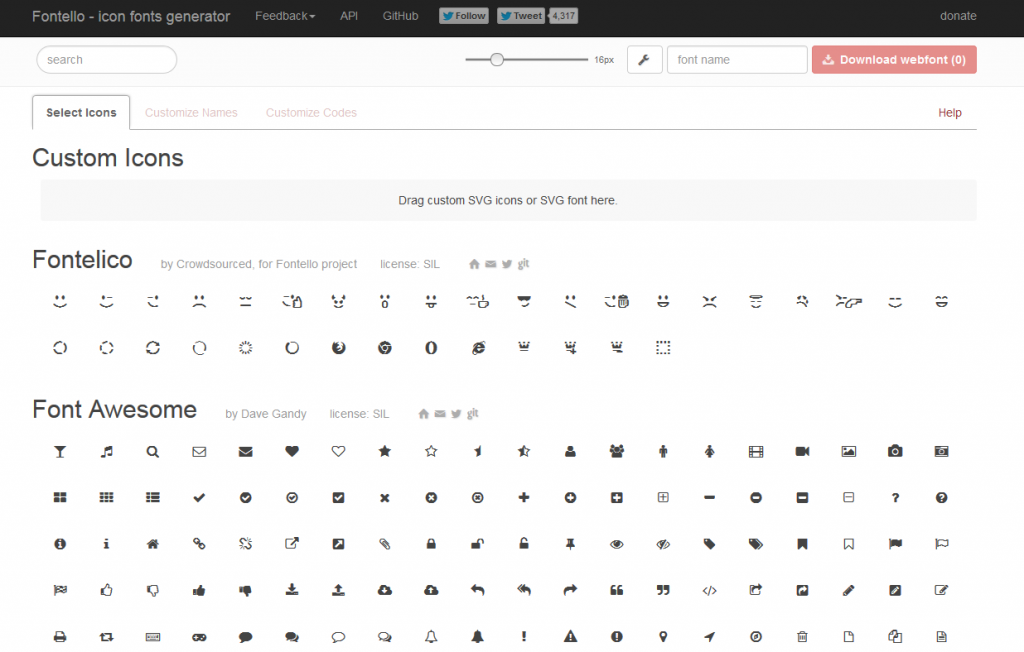Screen dimensions: 1024x652
Task: Open the Feedback dropdown menu
Action: 285,16
